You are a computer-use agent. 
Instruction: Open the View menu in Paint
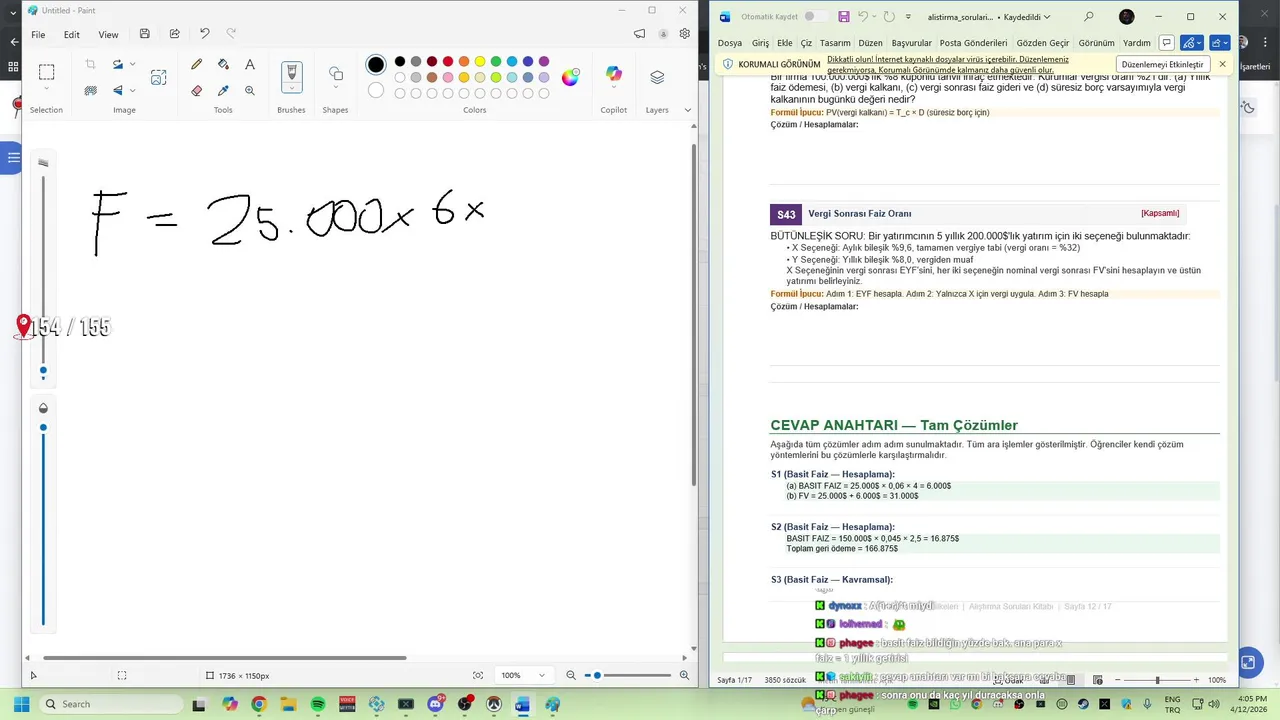108,34
